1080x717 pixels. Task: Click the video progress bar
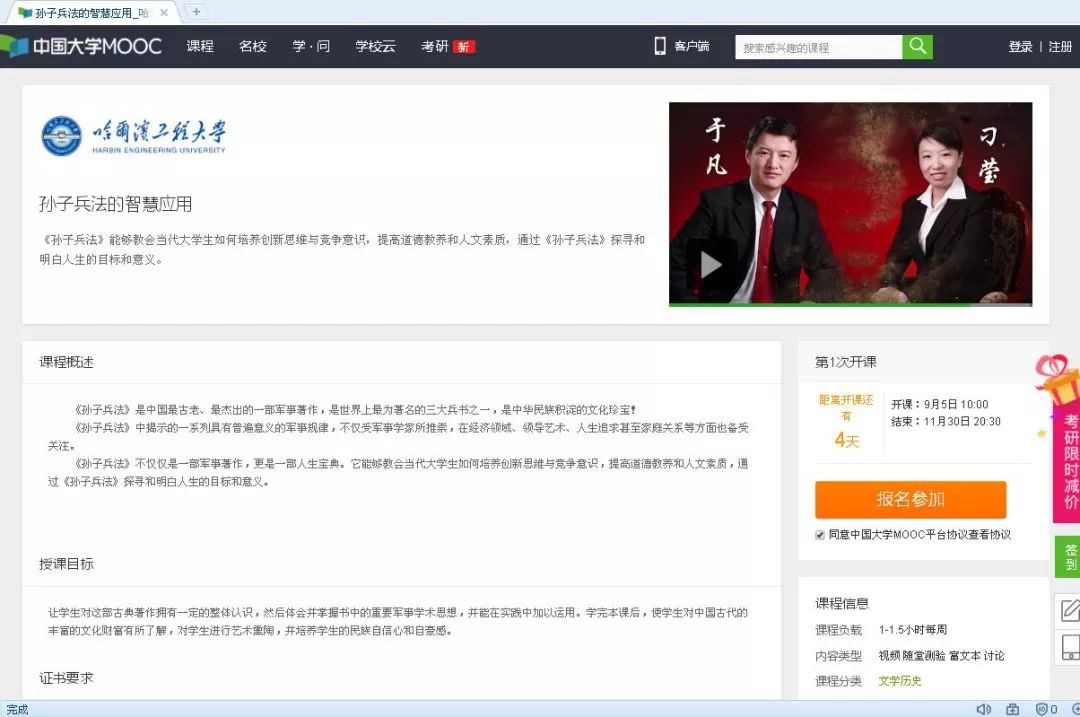click(x=850, y=304)
